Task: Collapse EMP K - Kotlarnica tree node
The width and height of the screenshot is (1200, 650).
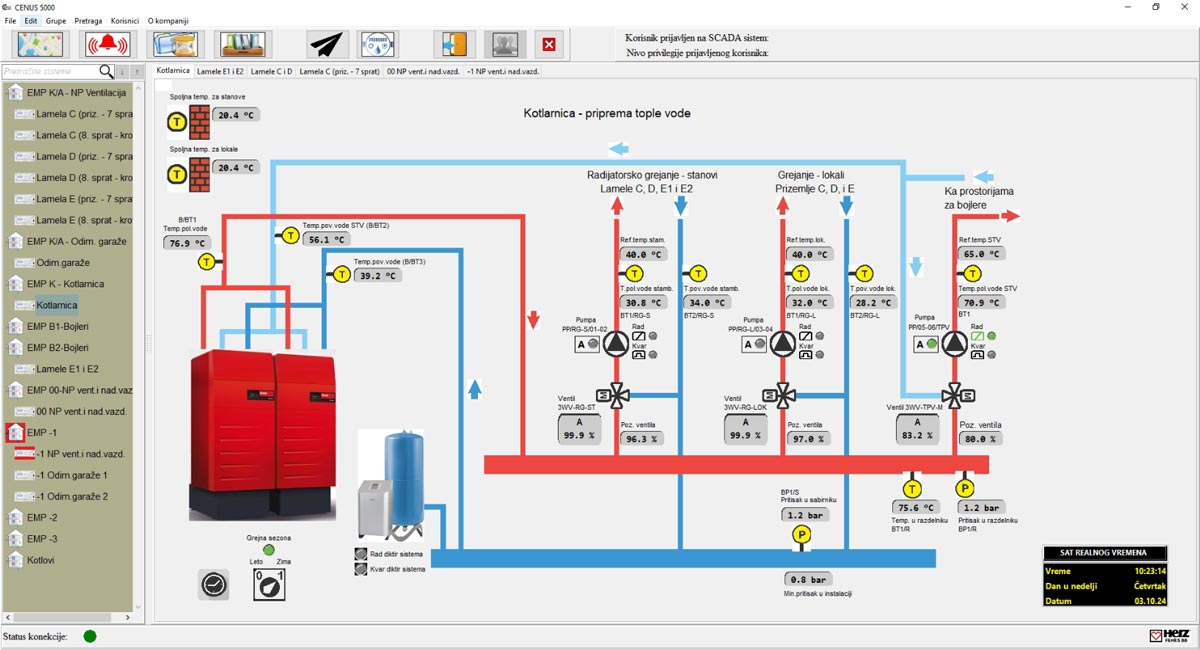Action: point(15,283)
